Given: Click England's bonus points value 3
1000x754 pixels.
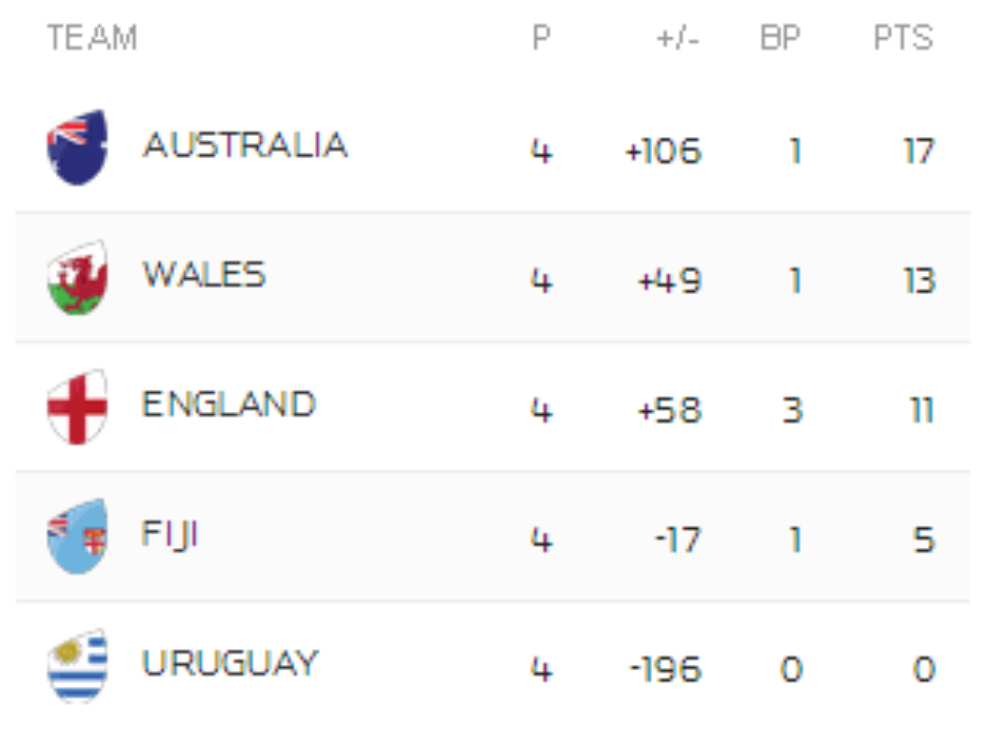Looking at the screenshot, I should [x=792, y=411].
